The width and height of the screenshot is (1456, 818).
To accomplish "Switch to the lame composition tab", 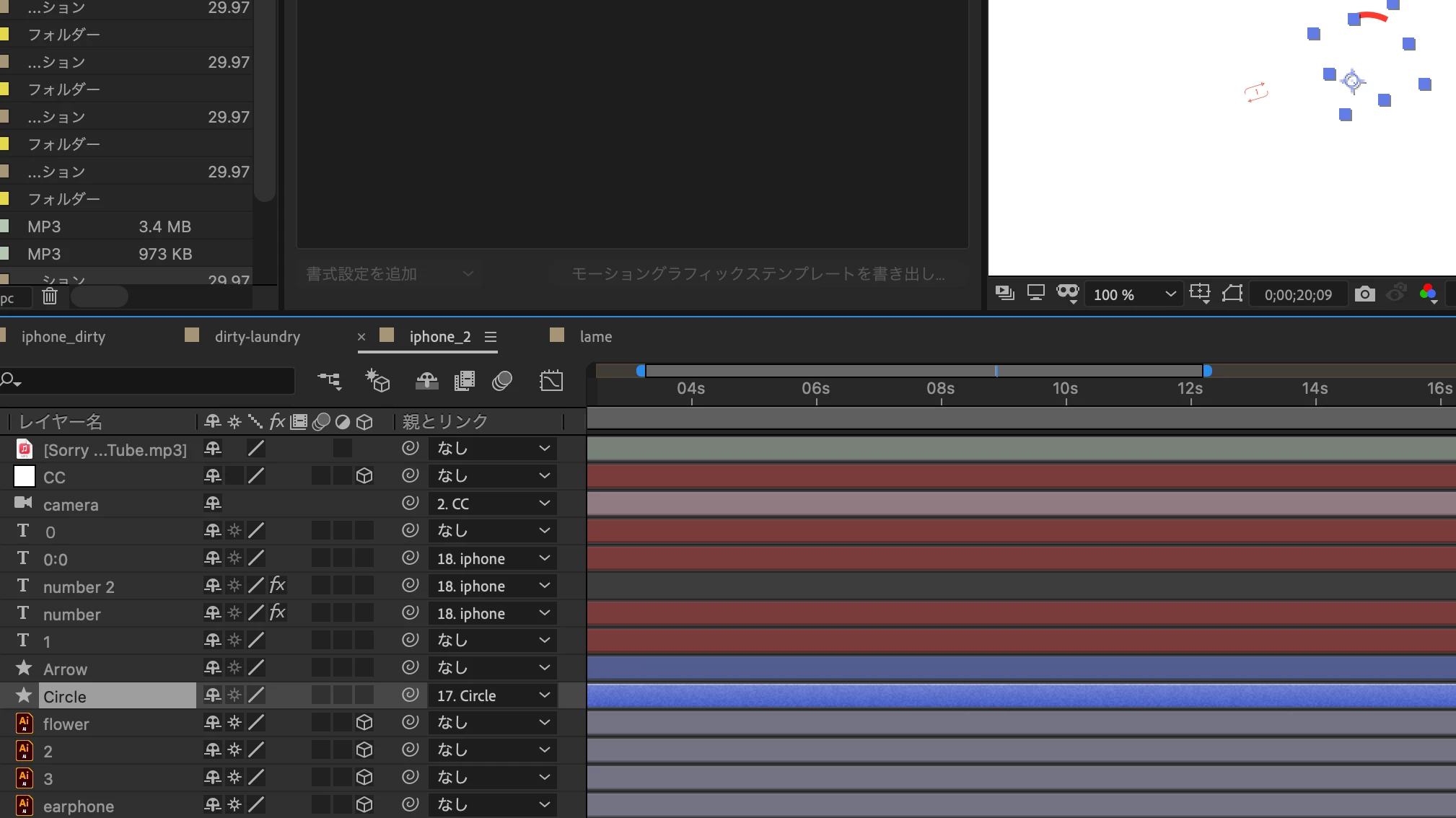I will coord(595,337).
